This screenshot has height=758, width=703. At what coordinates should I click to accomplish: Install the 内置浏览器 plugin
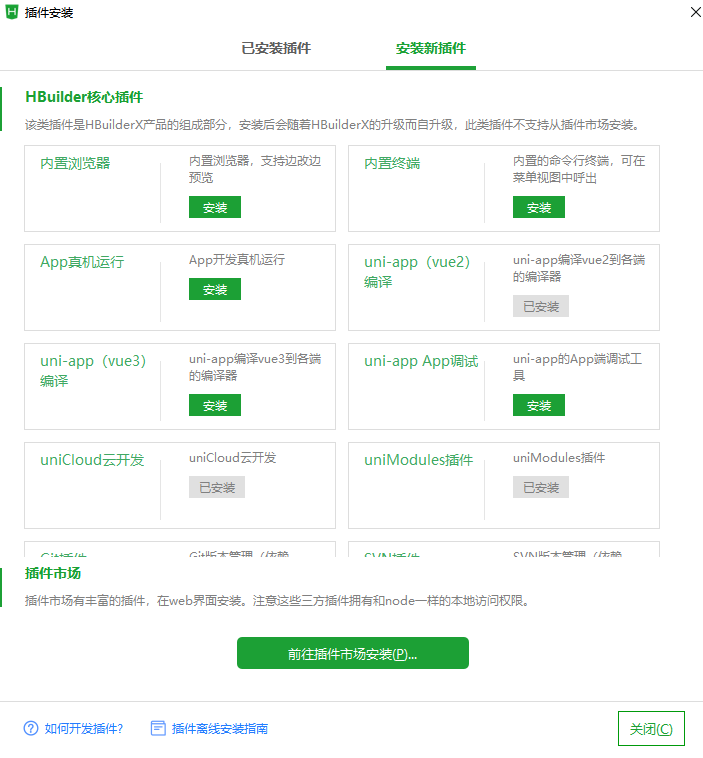pyautogui.click(x=215, y=207)
